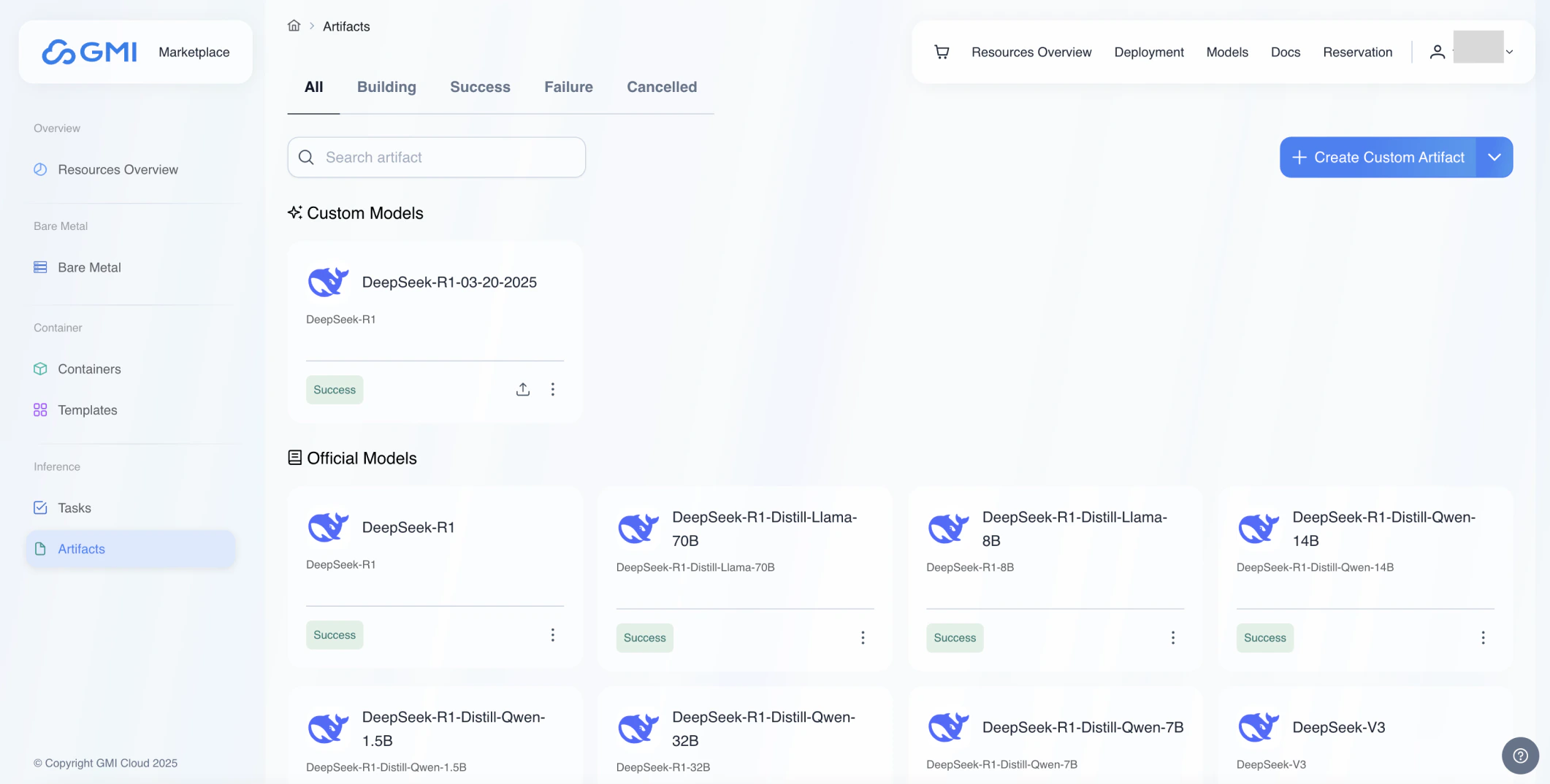Select the All tab
This screenshot has width=1550, height=784.
[x=313, y=87]
